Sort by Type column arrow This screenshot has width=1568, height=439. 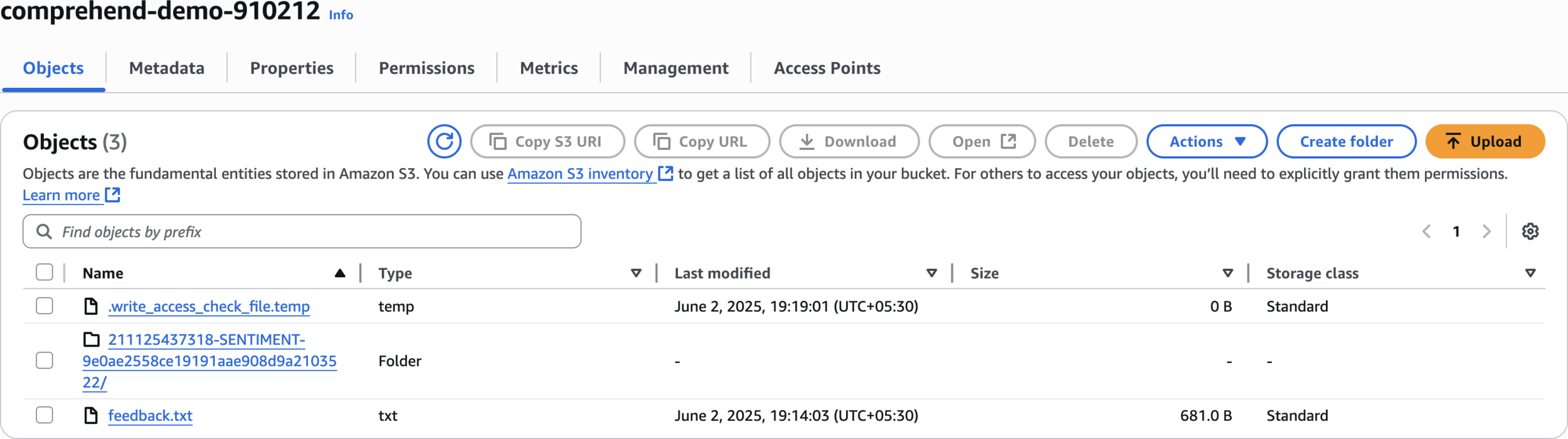(636, 273)
